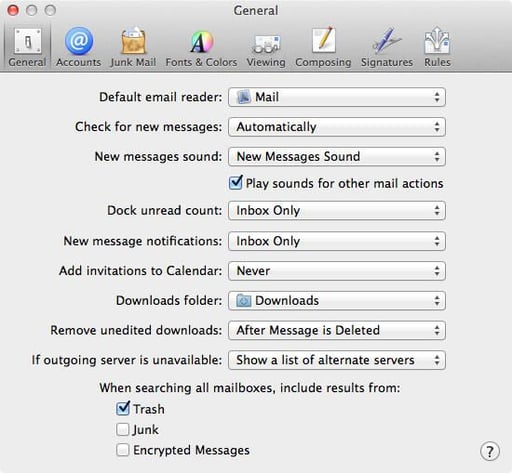Disable Play sounds for other mail actions
Image resolution: width=512 pixels, height=473 pixels.
click(x=236, y=183)
